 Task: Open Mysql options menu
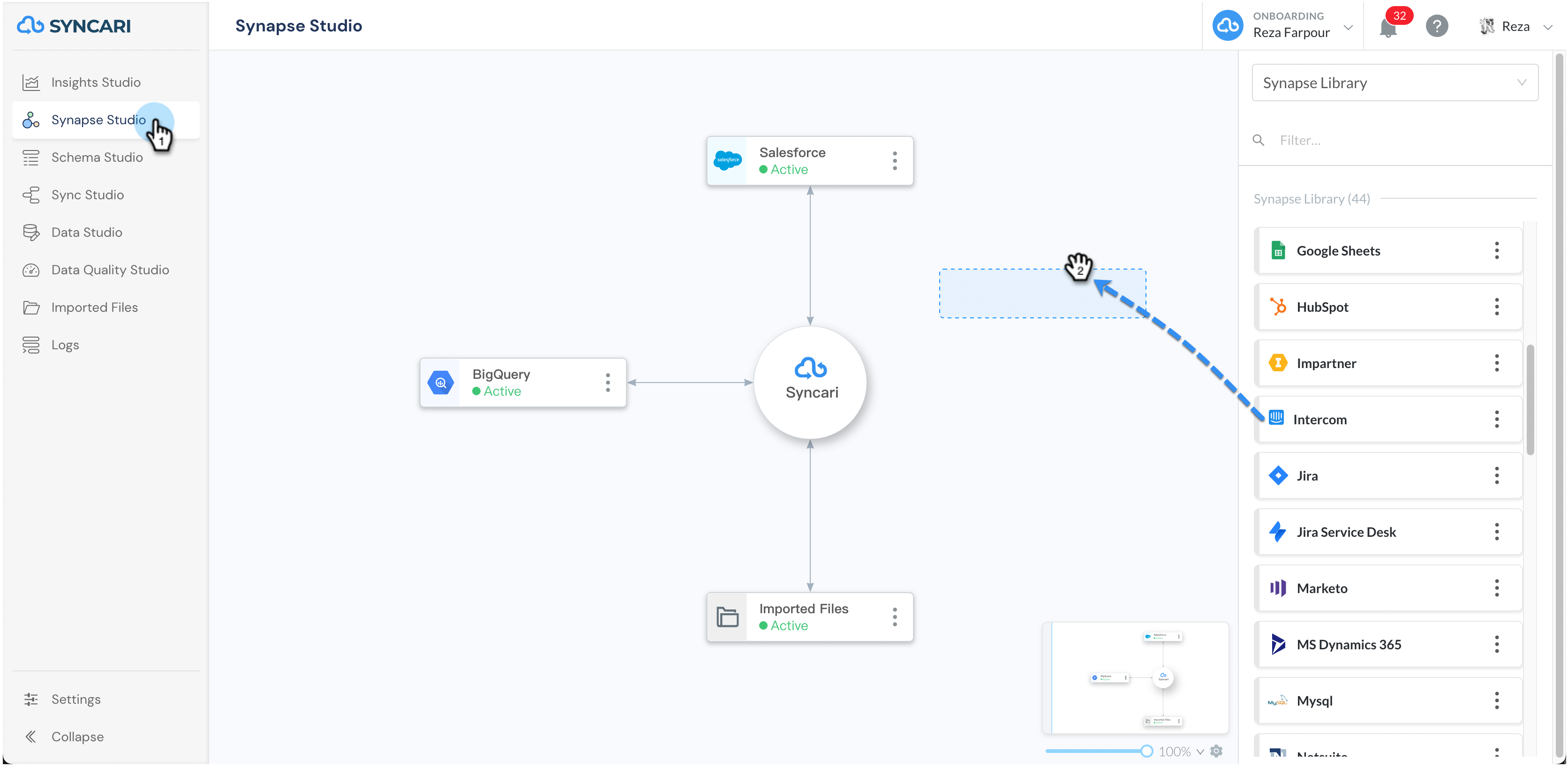[1496, 700]
